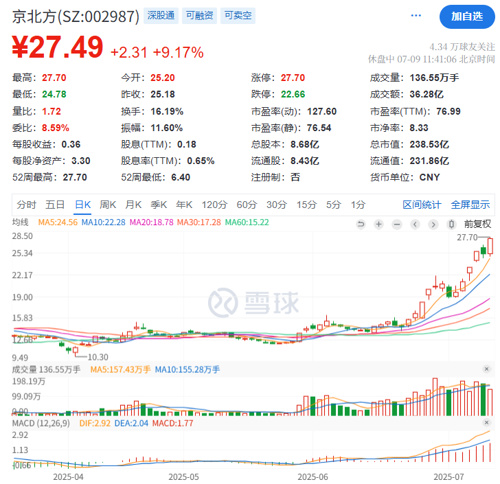Open the 前复权 adjustment dropdown
This screenshot has height=484, width=500.
(x=477, y=224)
